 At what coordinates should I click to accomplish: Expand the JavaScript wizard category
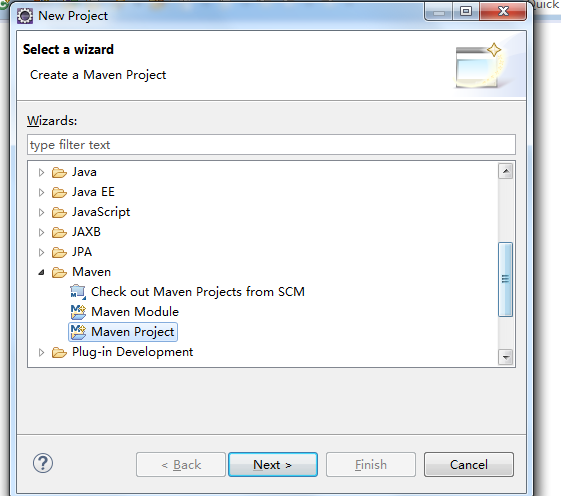[41, 213]
